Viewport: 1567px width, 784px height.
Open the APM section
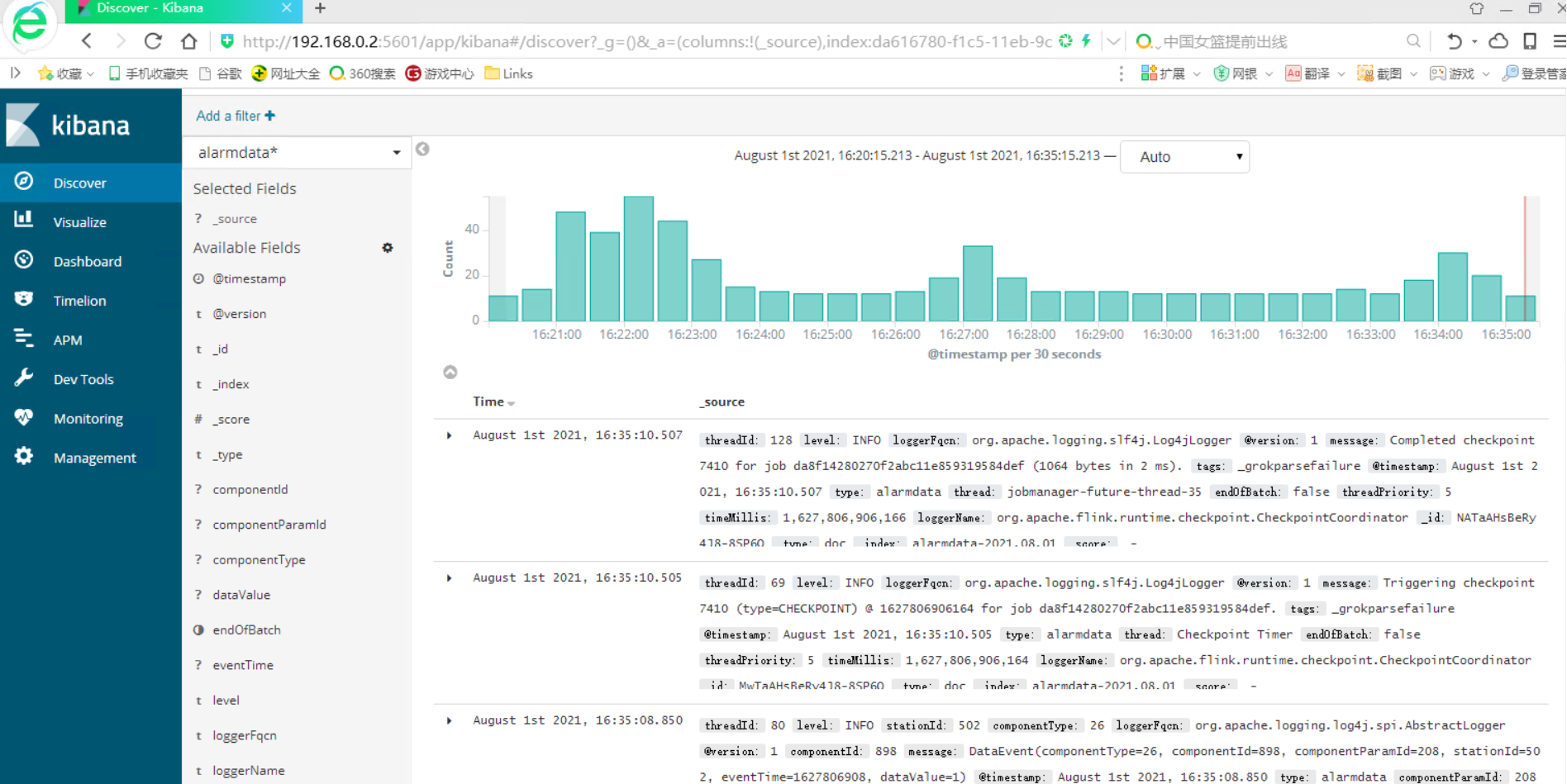pos(90,340)
